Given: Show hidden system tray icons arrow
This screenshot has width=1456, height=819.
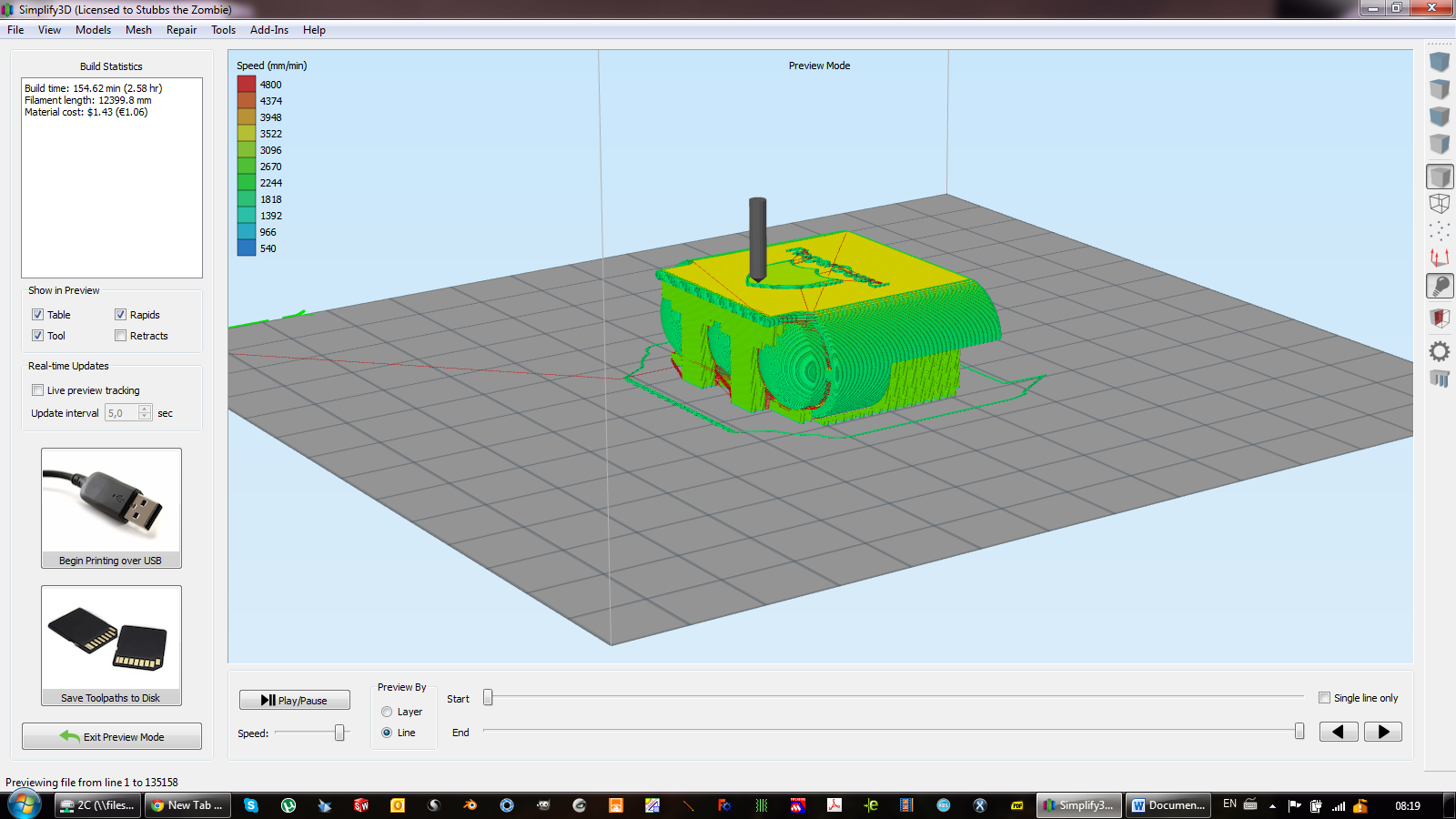Looking at the screenshot, I should click(x=1272, y=805).
